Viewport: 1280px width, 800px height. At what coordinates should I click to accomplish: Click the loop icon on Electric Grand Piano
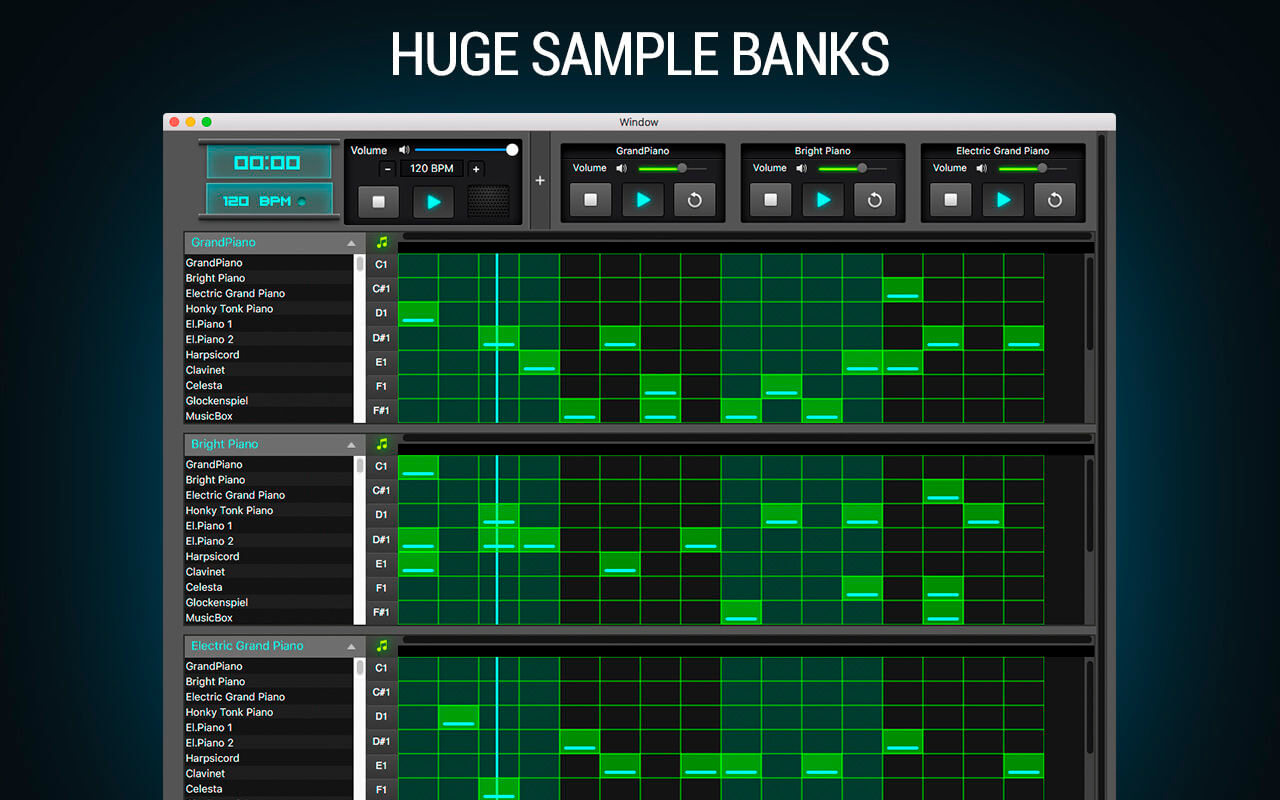coord(1054,200)
